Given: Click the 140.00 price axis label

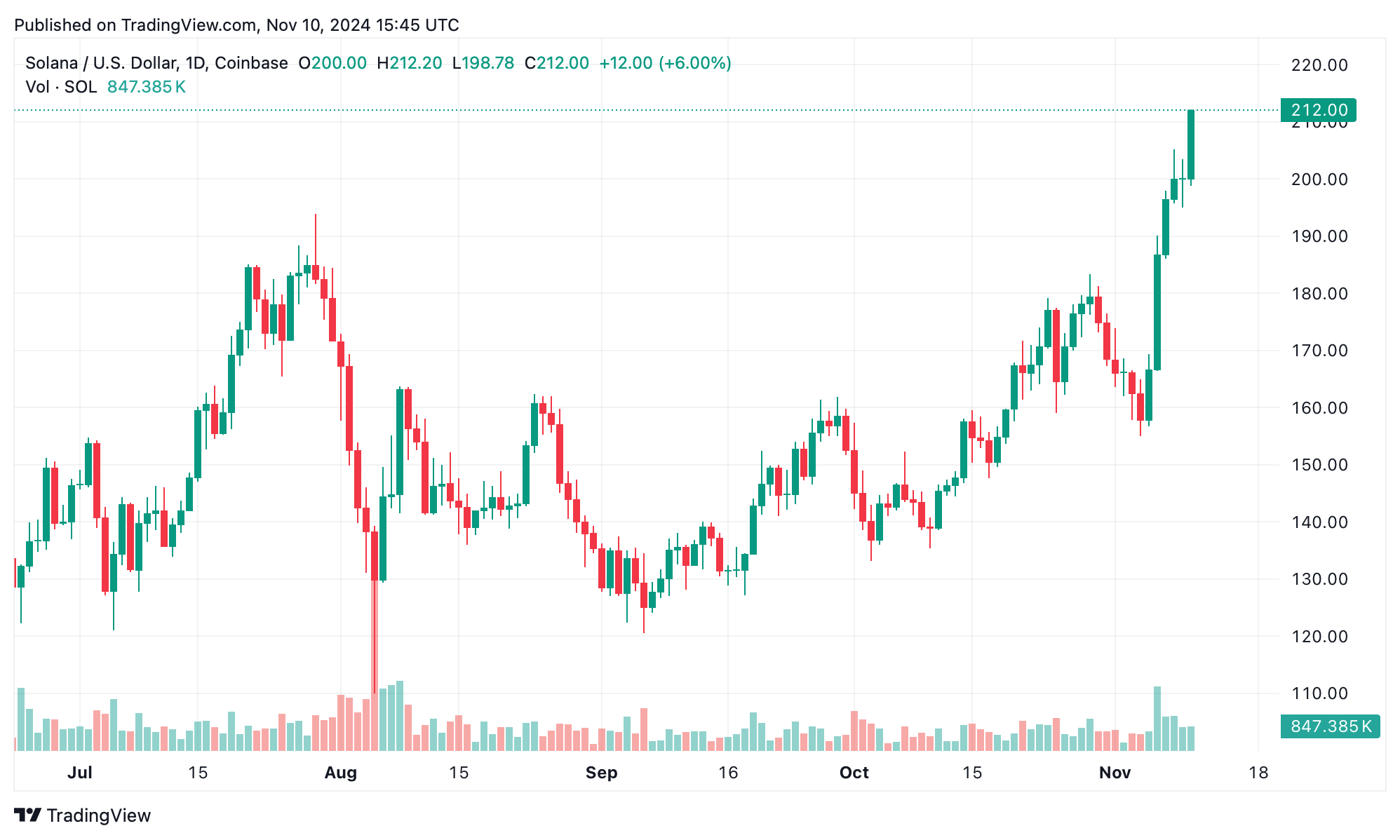Looking at the screenshot, I should click(x=1319, y=522).
